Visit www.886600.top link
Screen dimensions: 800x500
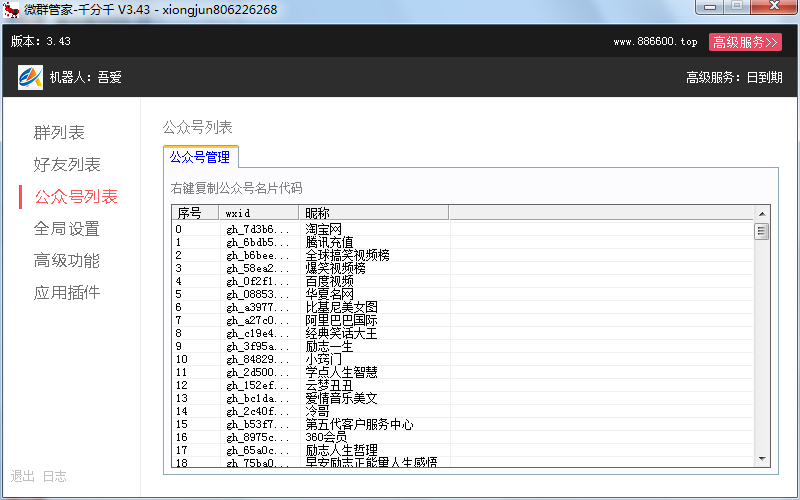tap(655, 42)
